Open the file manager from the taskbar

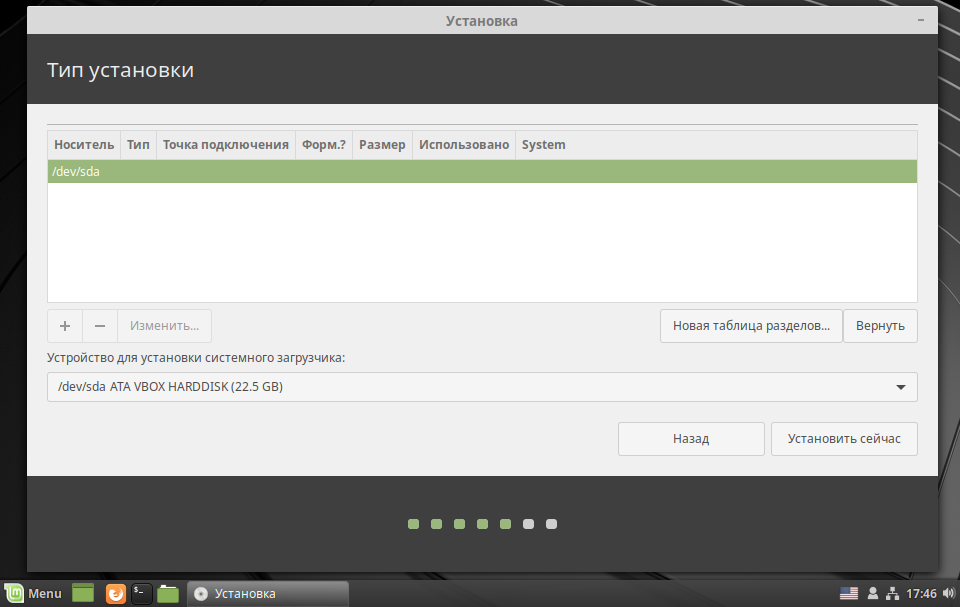[x=167, y=592]
